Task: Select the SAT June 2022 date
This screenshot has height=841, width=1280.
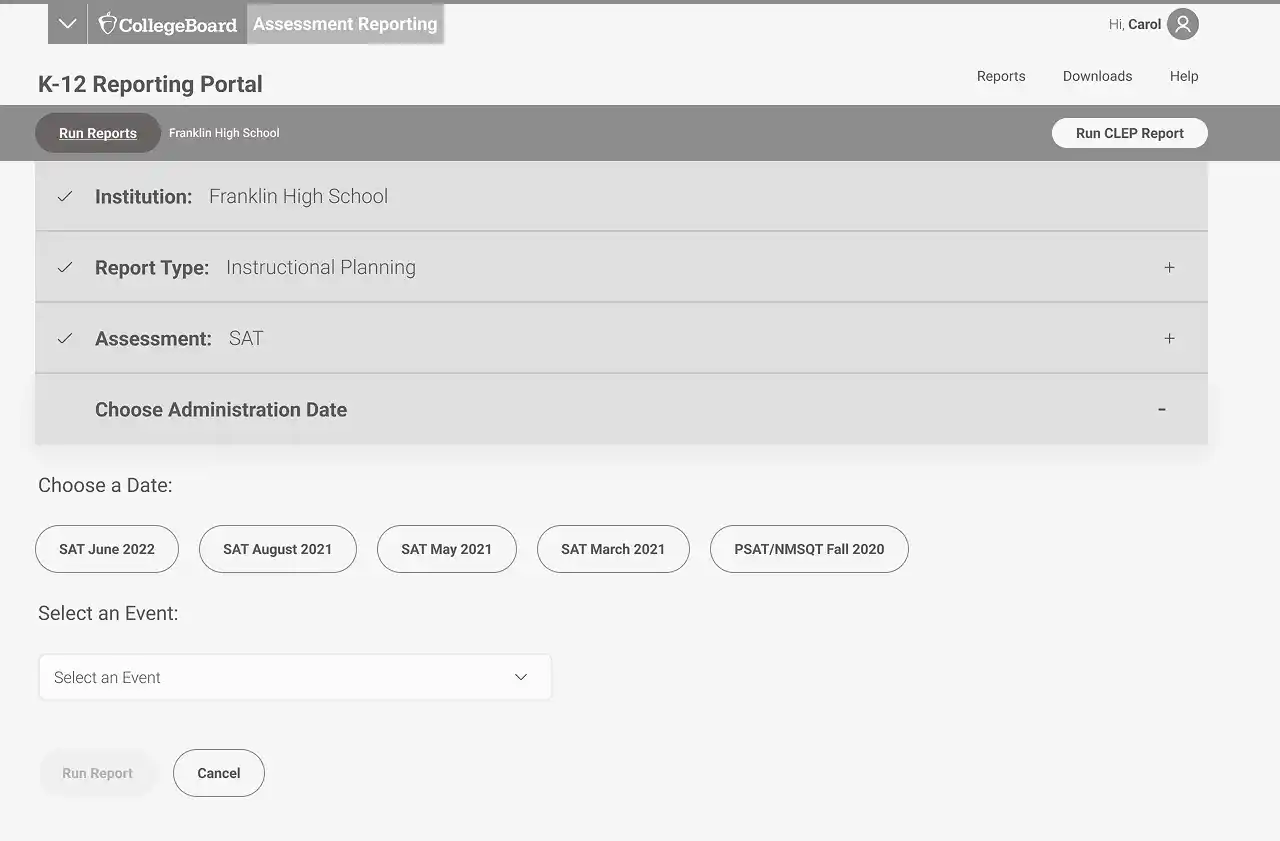Action: tap(107, 549)
